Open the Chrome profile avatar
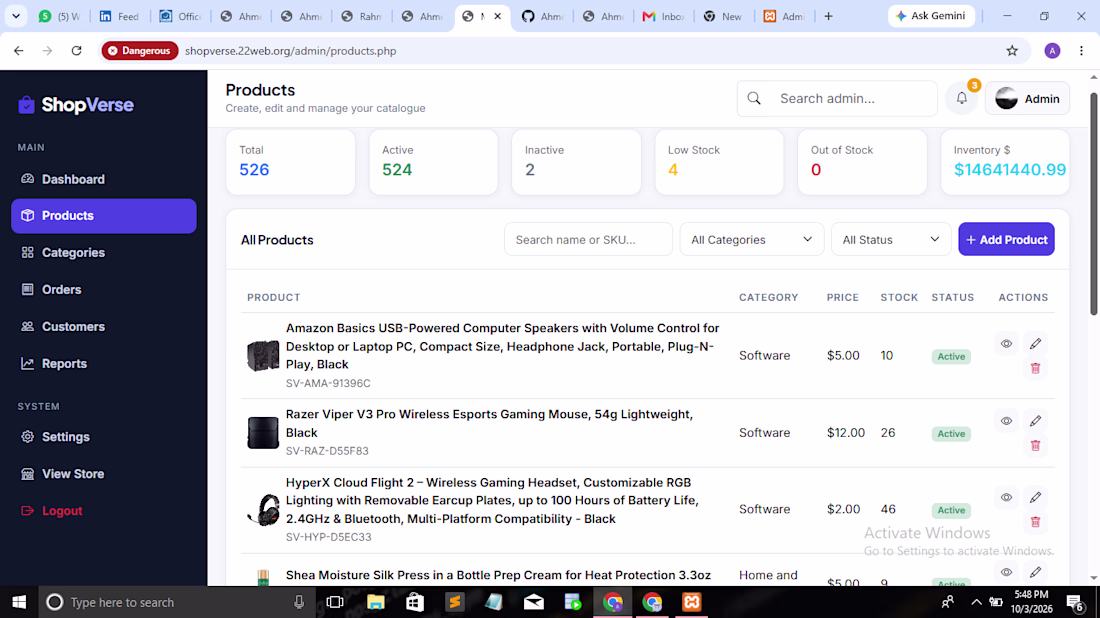Viewport: 1100px width, 618px height. coord(1052,51)
